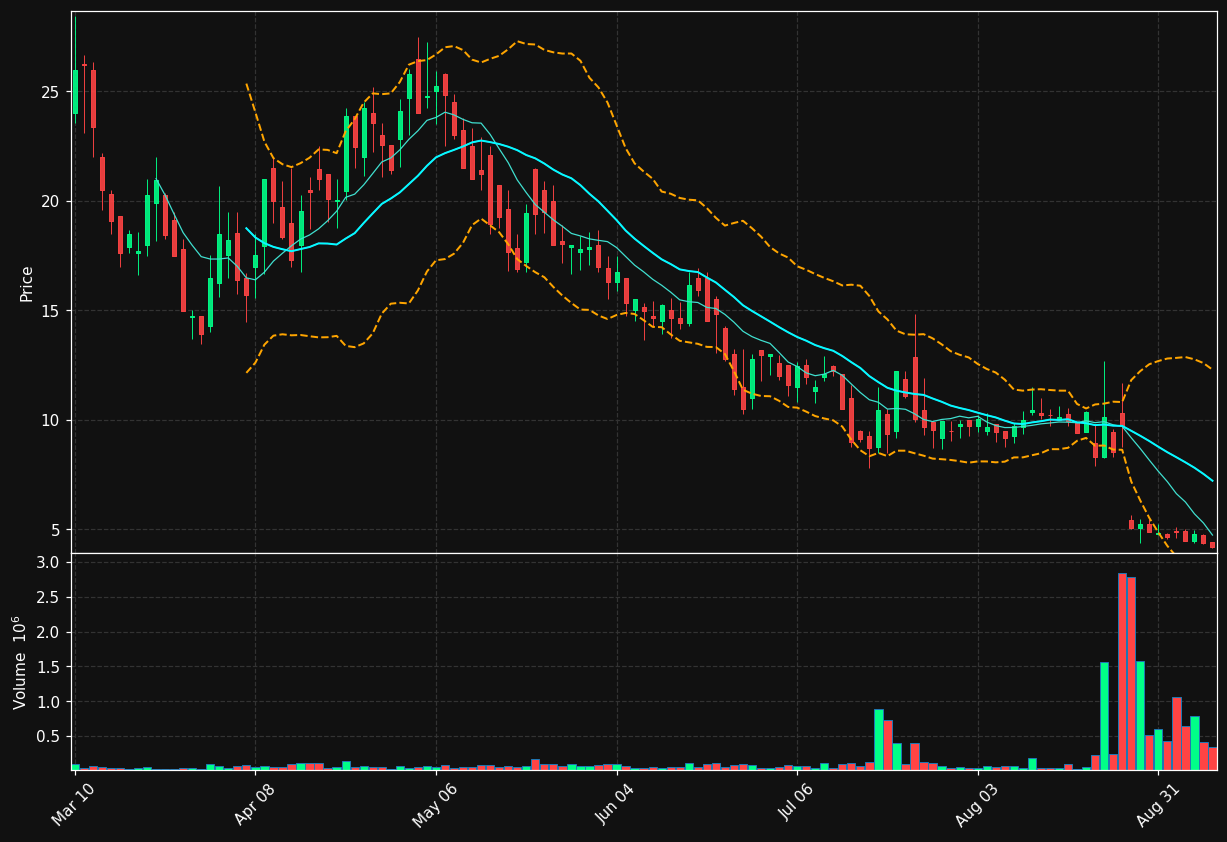Click the 'Mar 10' date label
1227x842 pixels.
(73, 805)
